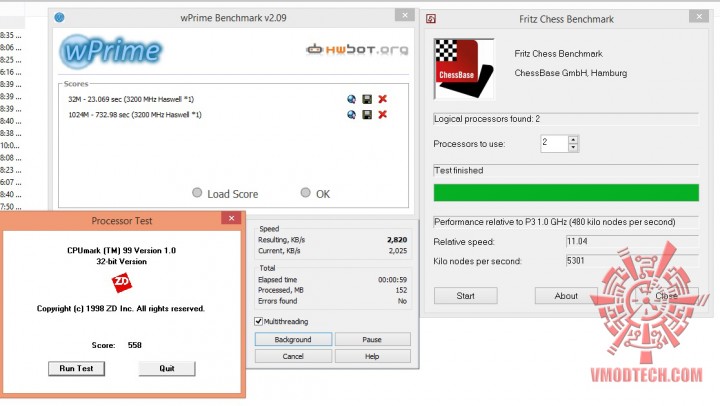
Task: Select the 32M - 23.069 sec score entry
Action: pos(131,99)
